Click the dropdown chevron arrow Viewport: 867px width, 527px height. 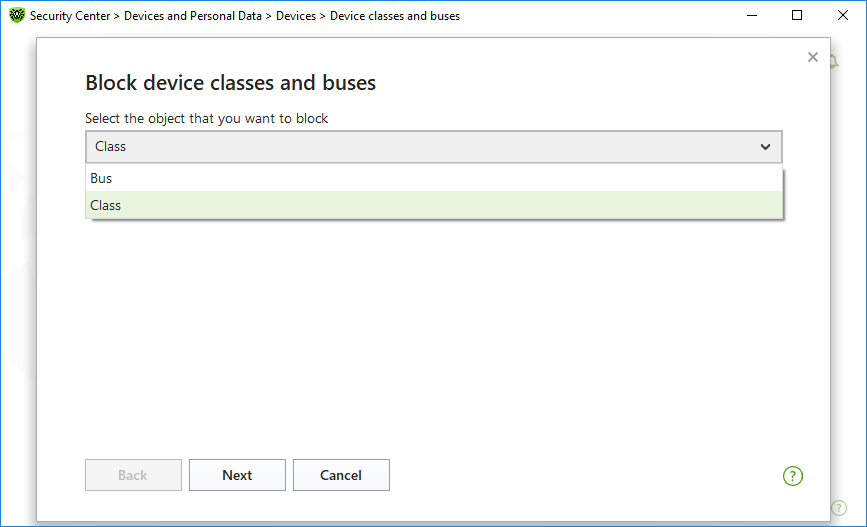[765, 147]
